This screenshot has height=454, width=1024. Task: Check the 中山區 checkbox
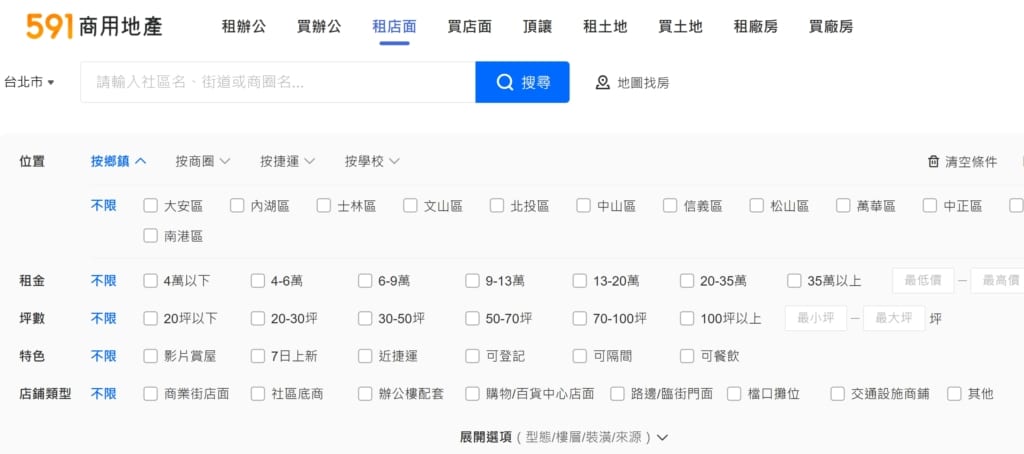[x=583, y=206]
